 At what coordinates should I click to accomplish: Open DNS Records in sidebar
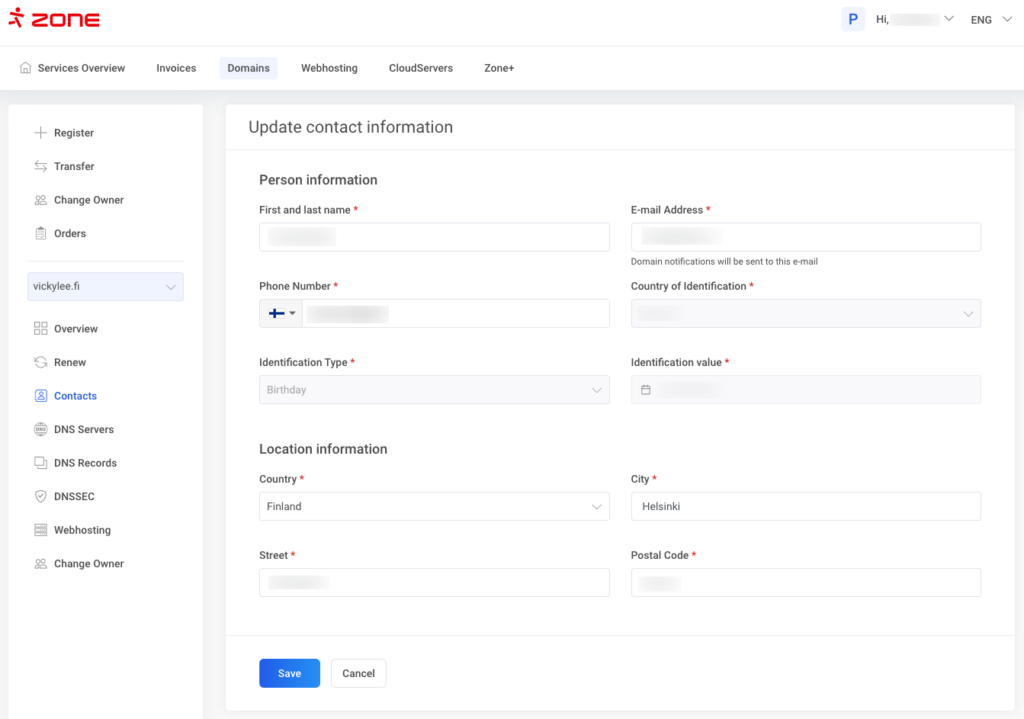(x=85, y=463)
